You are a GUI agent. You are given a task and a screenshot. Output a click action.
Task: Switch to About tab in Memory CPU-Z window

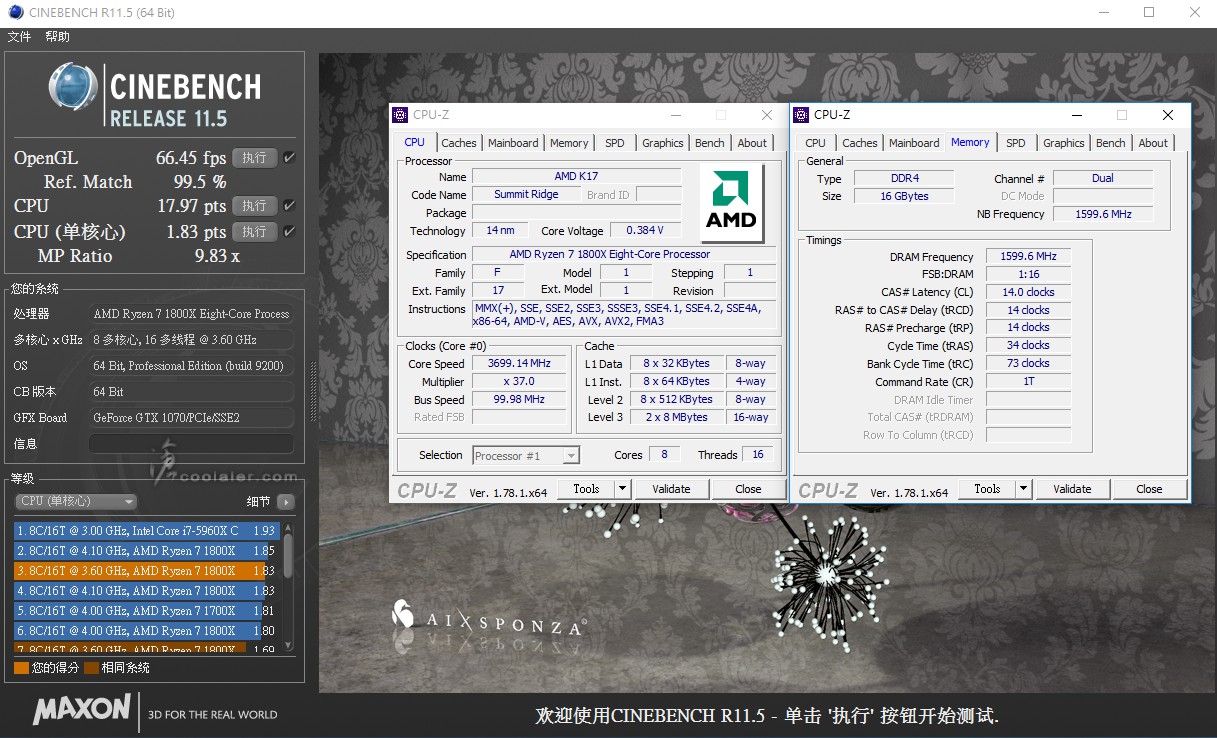point(1153,143)
